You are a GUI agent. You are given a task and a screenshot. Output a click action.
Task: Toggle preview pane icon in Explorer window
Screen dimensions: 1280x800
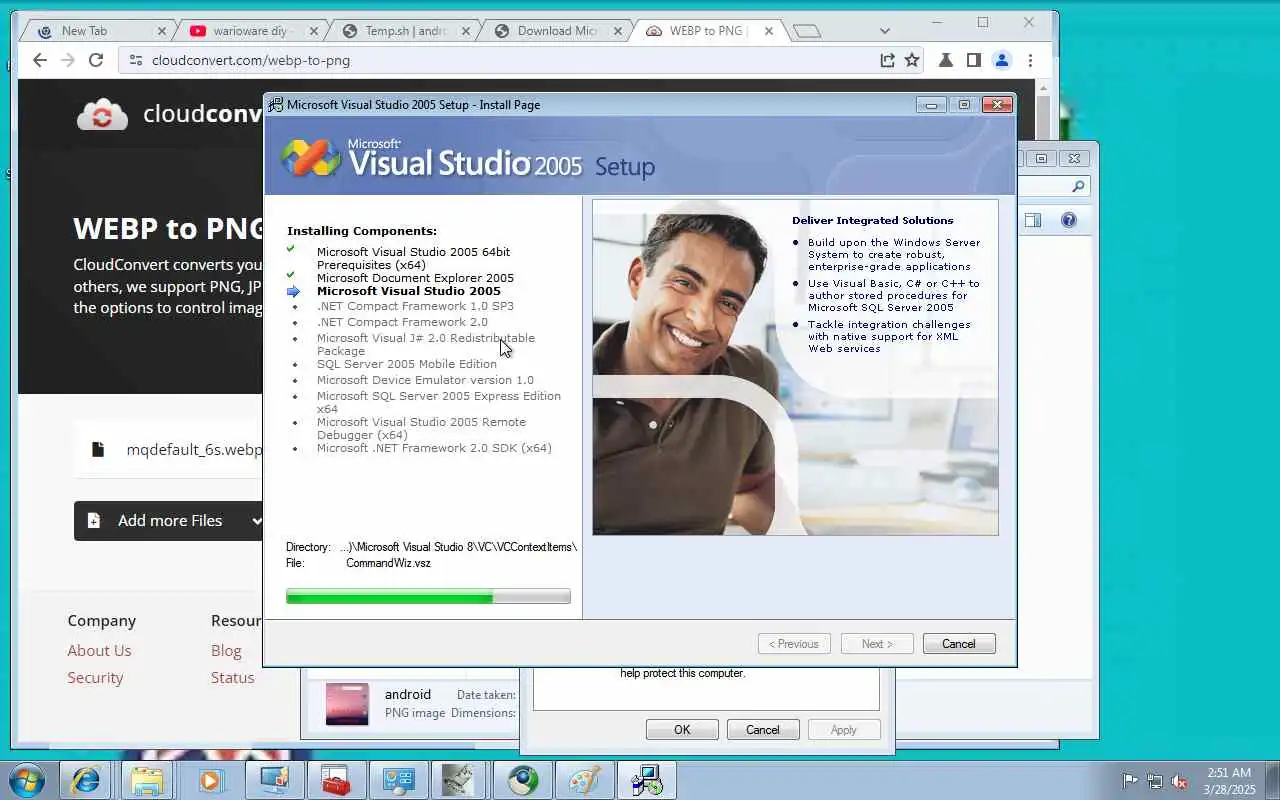[1033, 220]
